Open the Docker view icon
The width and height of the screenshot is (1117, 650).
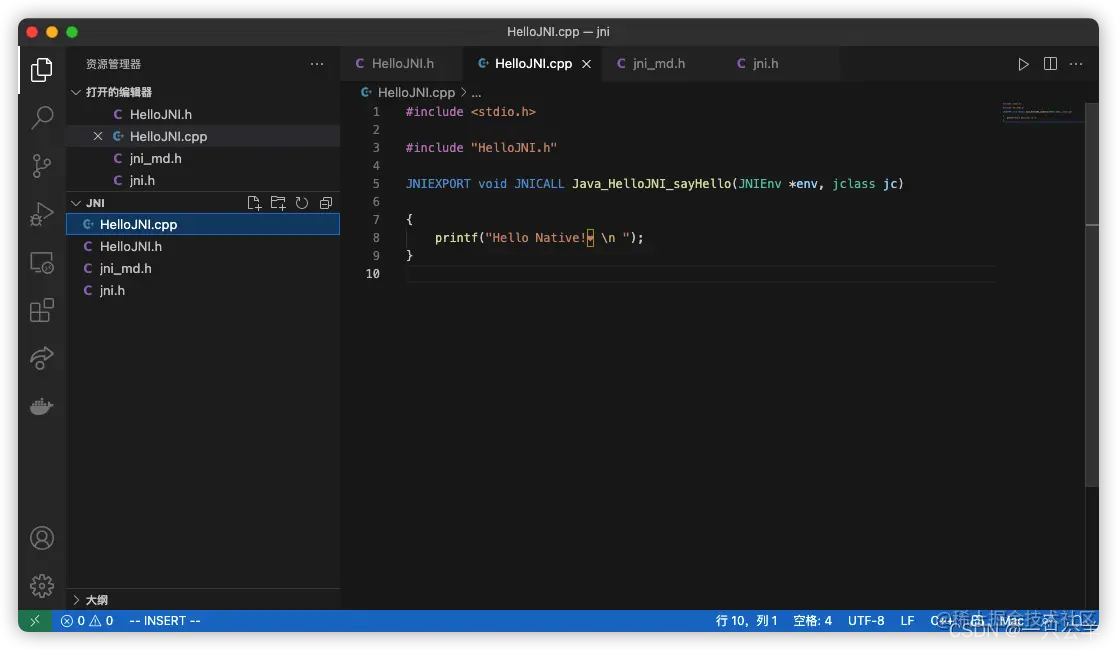pyautogui.click(x=41, y=406)
